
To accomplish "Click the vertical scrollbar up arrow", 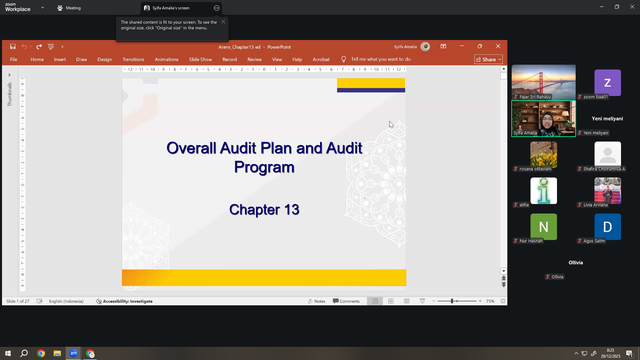I will (503, 69).
